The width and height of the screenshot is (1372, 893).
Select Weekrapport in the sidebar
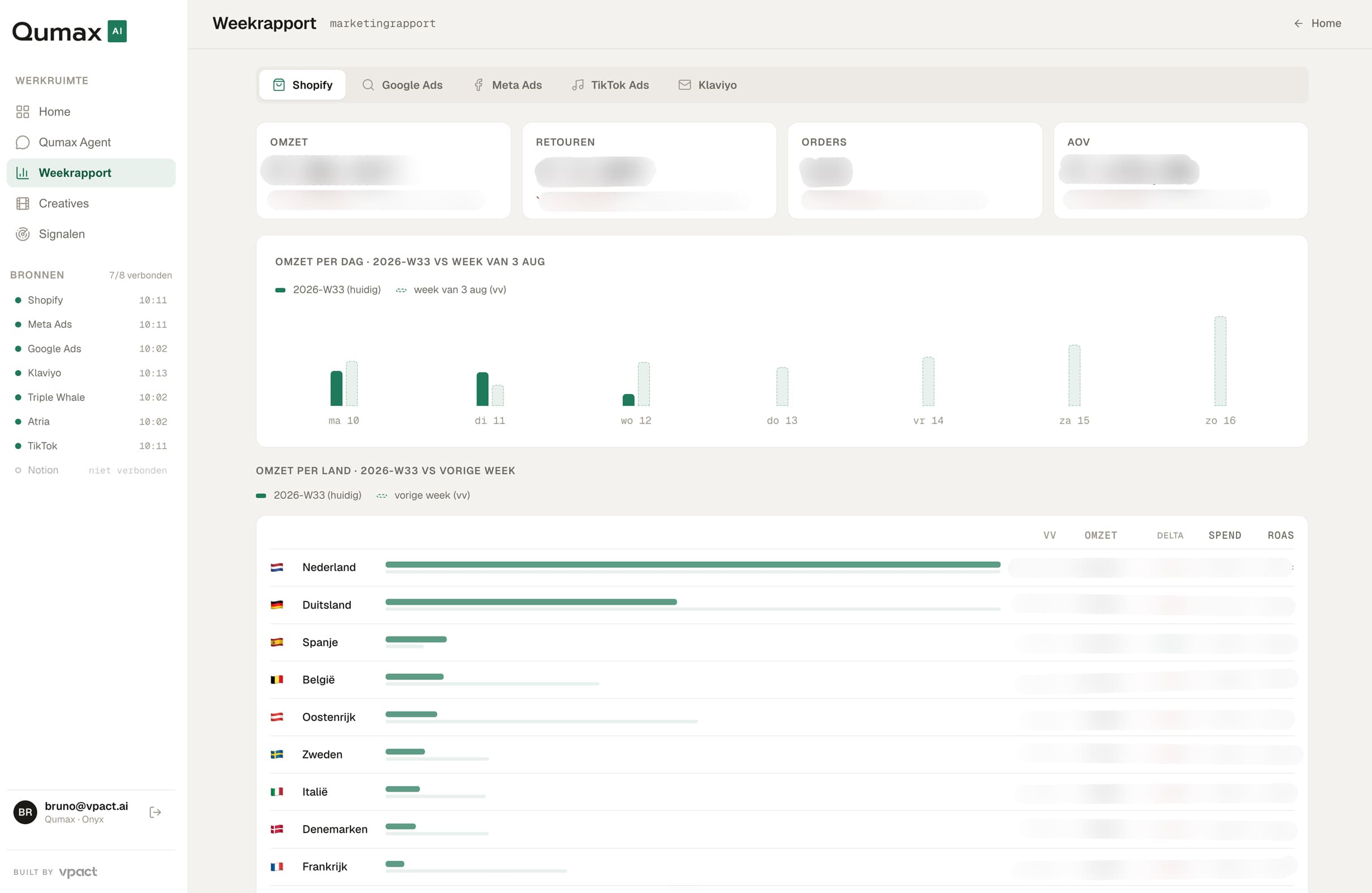91,173
